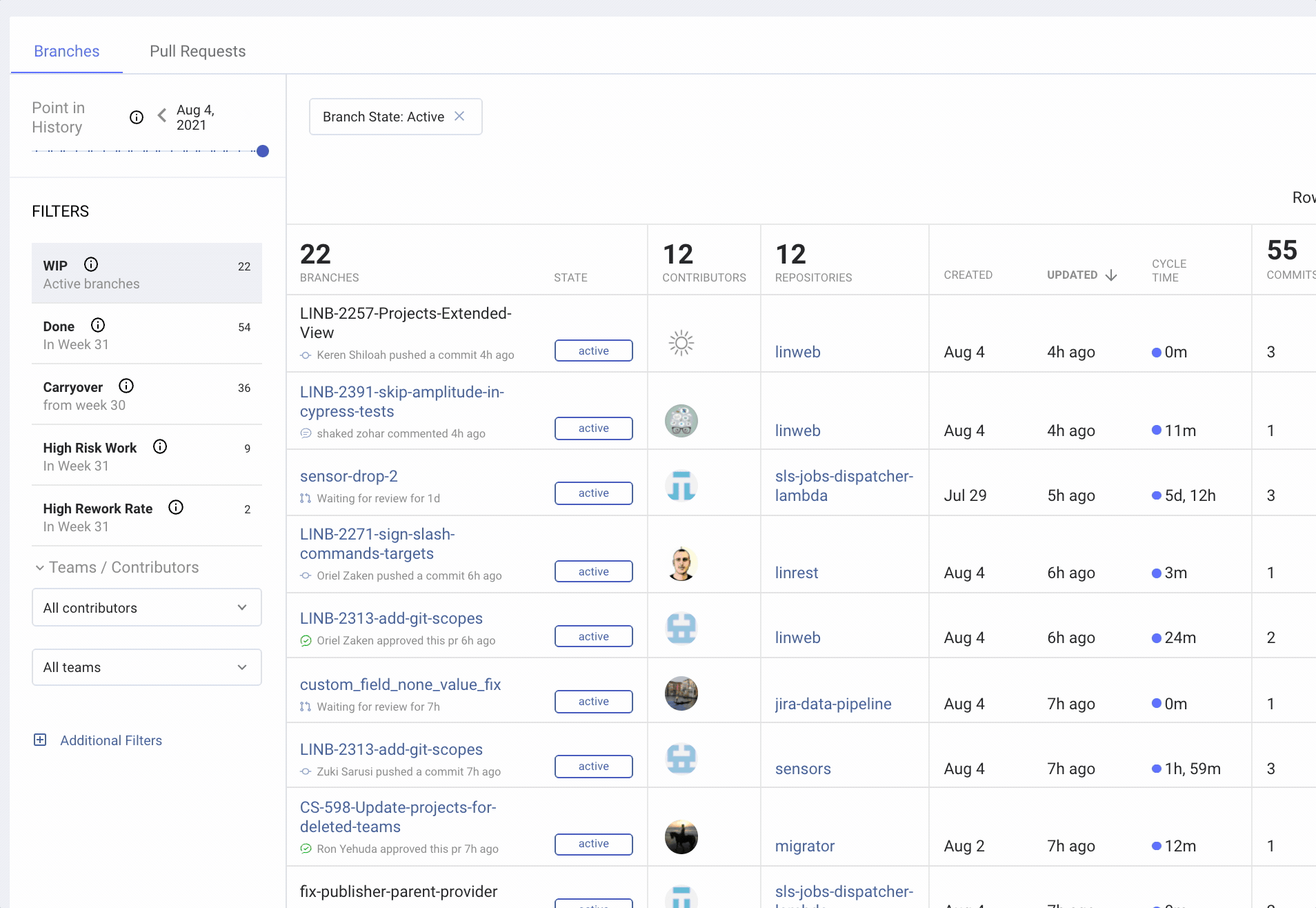1316x908 pixels.
Task: Click Oriel Zaken avatar in LINB-2271 row
Action: click(681, 564)
